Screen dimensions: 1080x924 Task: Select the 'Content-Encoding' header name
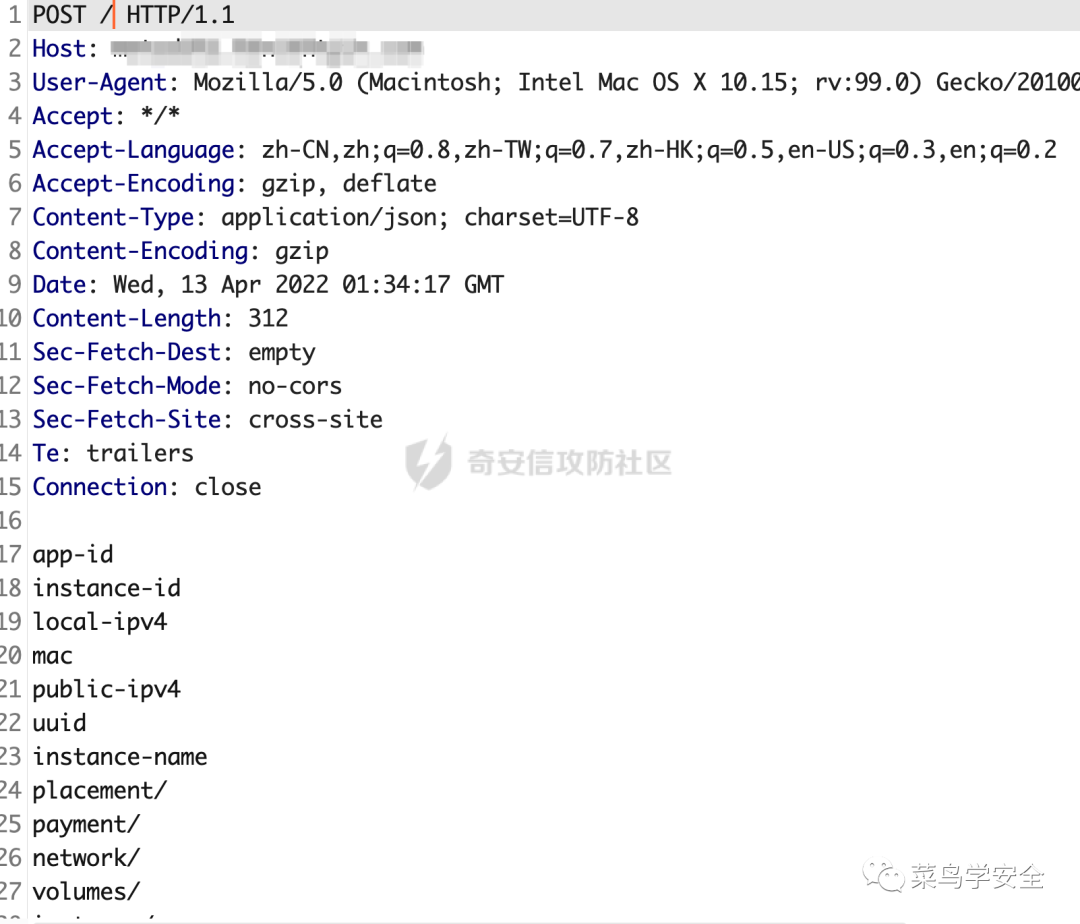pyautogui.click(x=141, y=251)
